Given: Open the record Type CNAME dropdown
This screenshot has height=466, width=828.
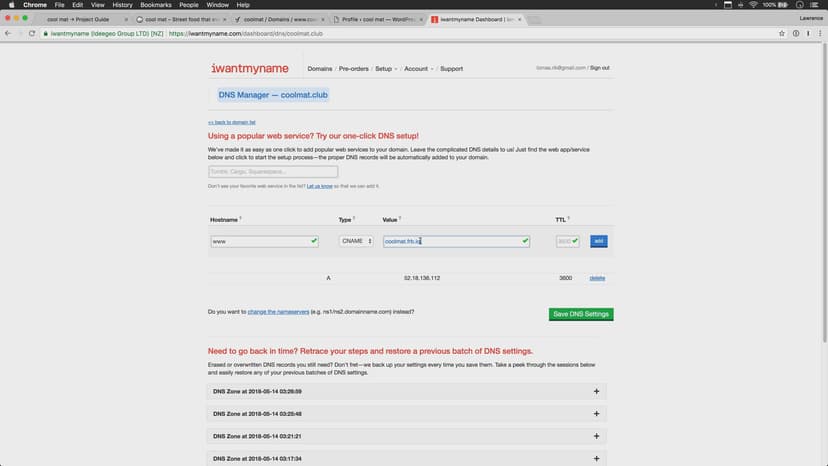Looking at the screenshot, I should click(356, 241).
